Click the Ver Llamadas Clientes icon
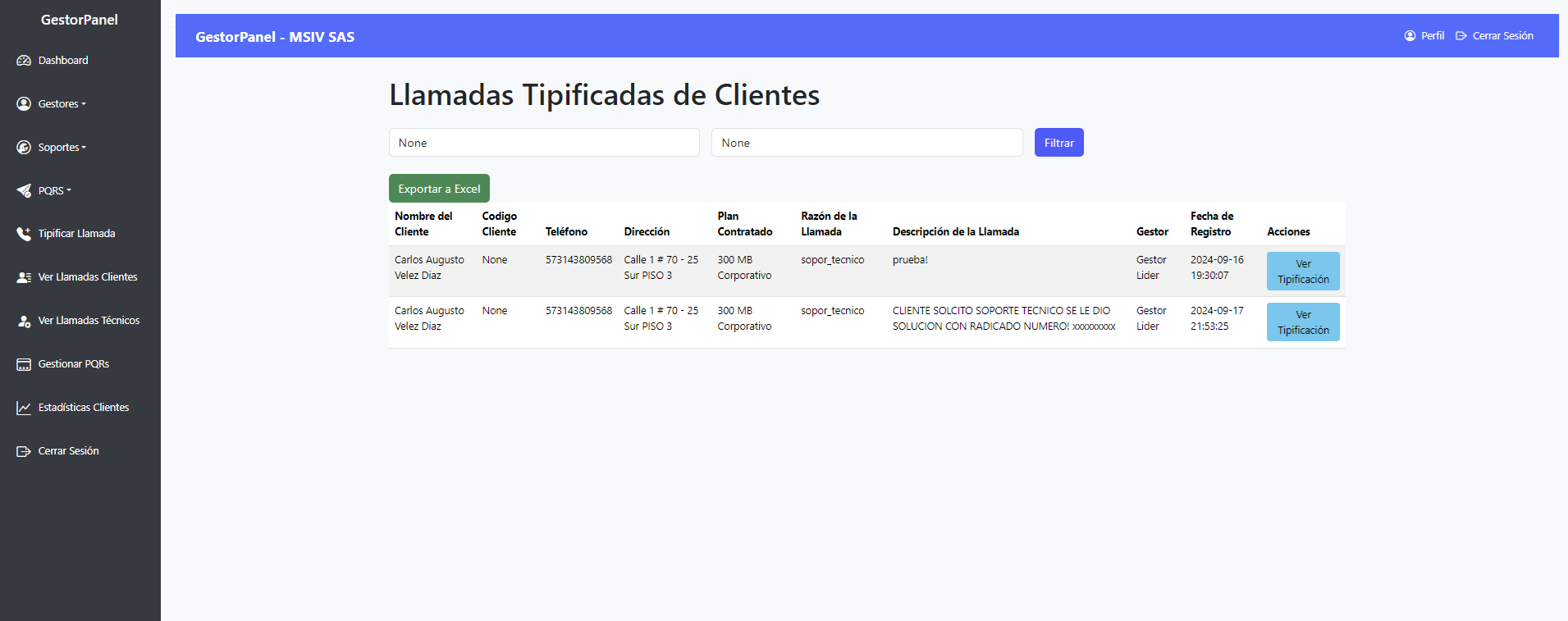The height and width of the screenshot is (621, 1568). [24, 277]
